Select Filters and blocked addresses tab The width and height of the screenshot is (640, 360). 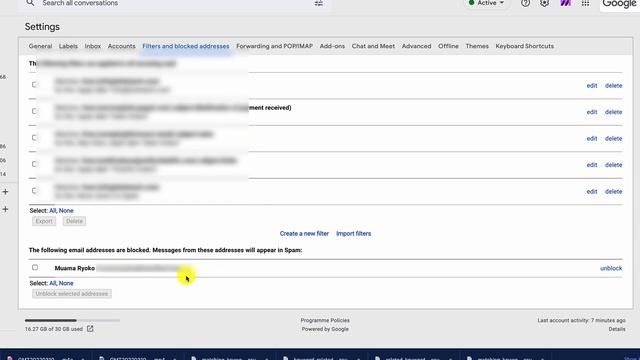coord(186,46)
